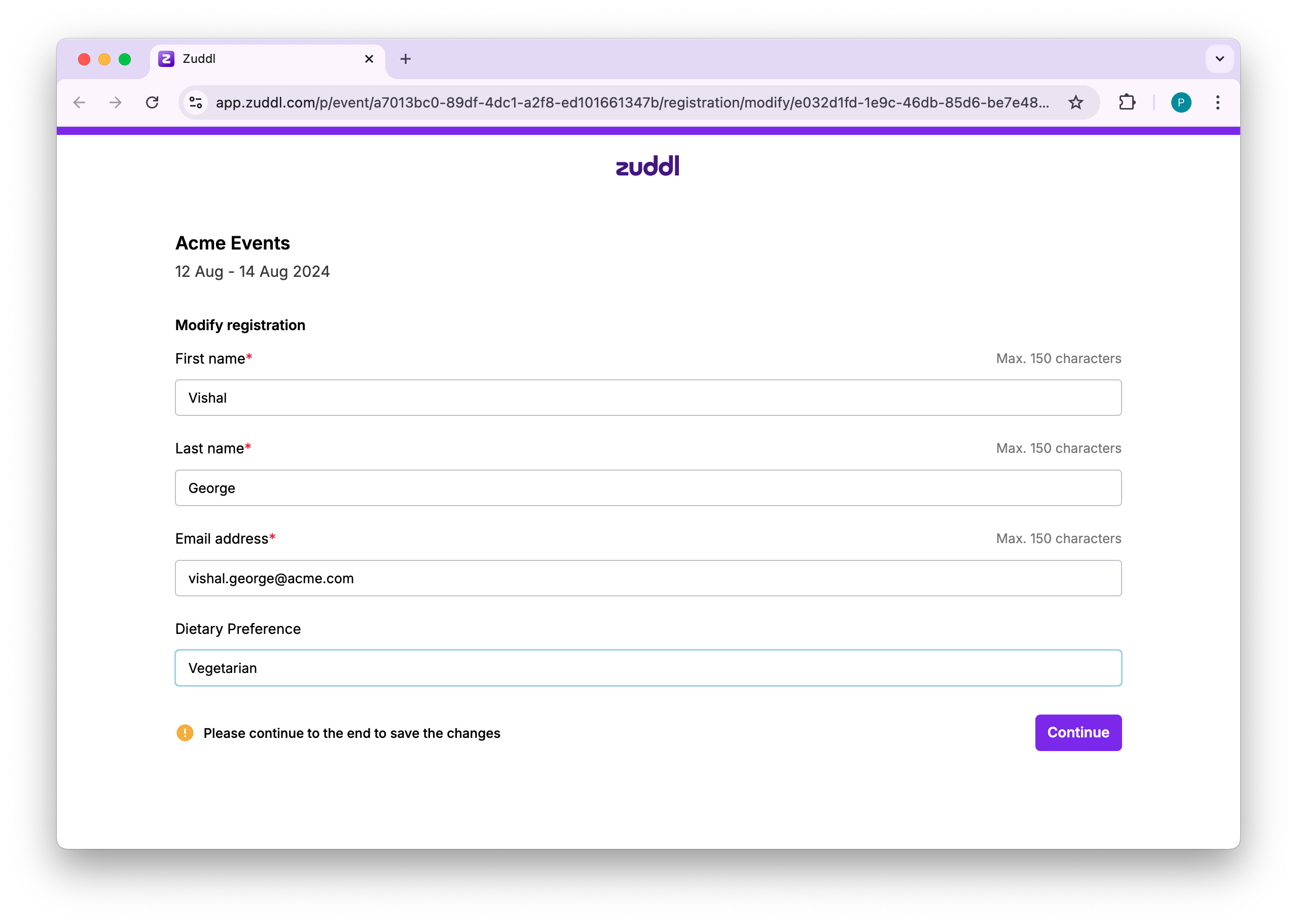
Task: Click the zuddl logo
Action: [648, 166]
